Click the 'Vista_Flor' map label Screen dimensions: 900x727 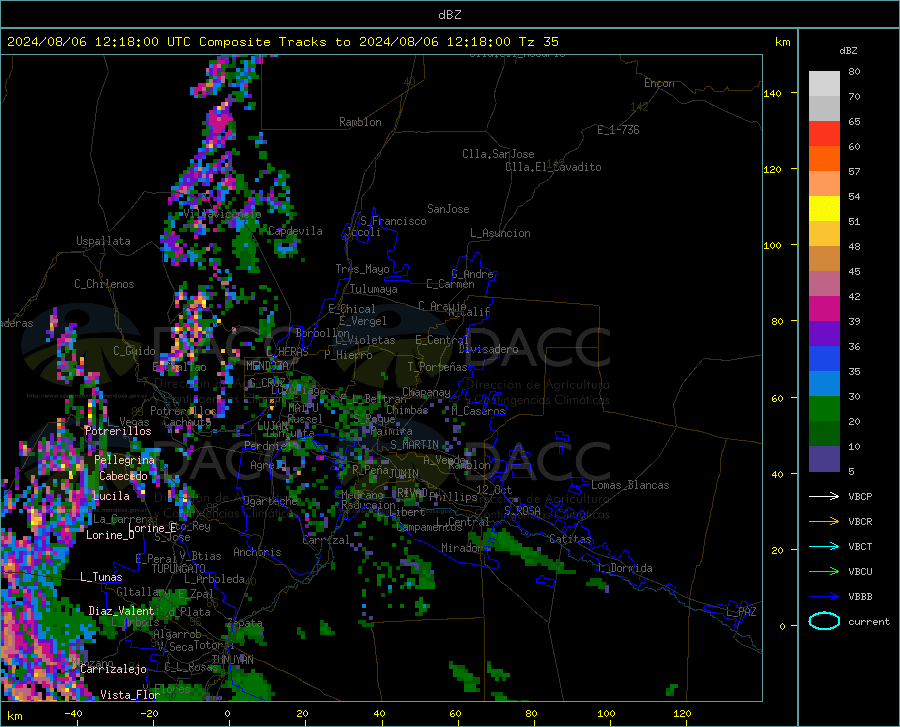click(130, 695)
